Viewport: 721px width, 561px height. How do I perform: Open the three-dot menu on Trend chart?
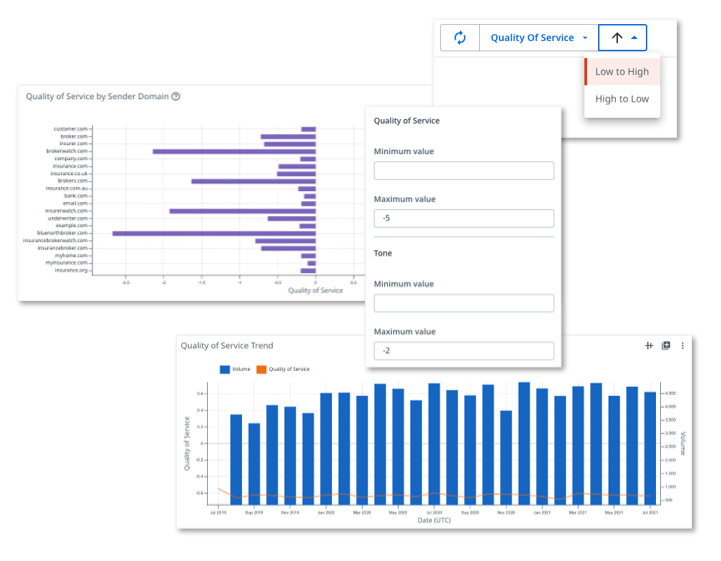pyautogui.click(x=683, y=346)
